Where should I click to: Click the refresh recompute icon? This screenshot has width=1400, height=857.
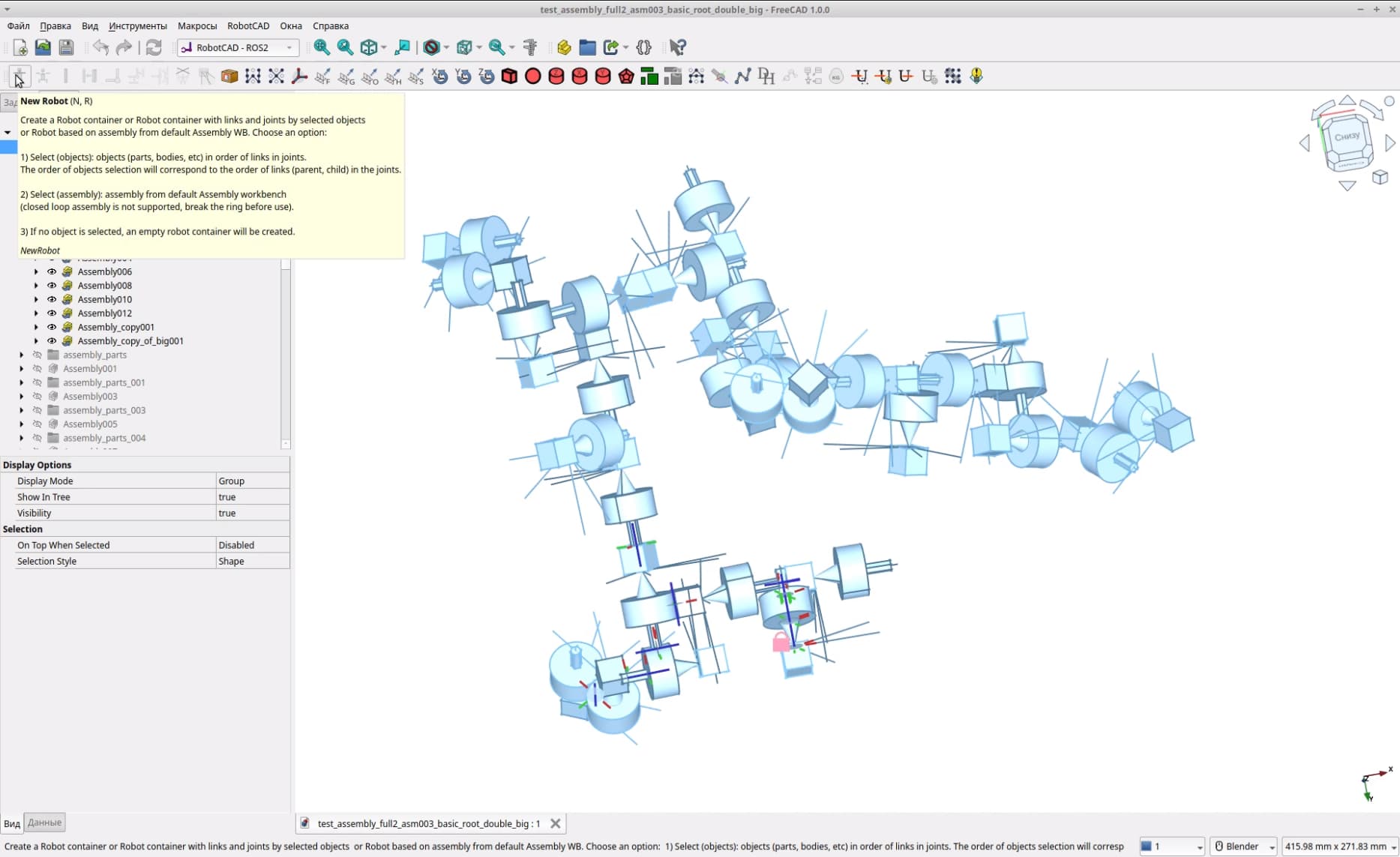154,47
